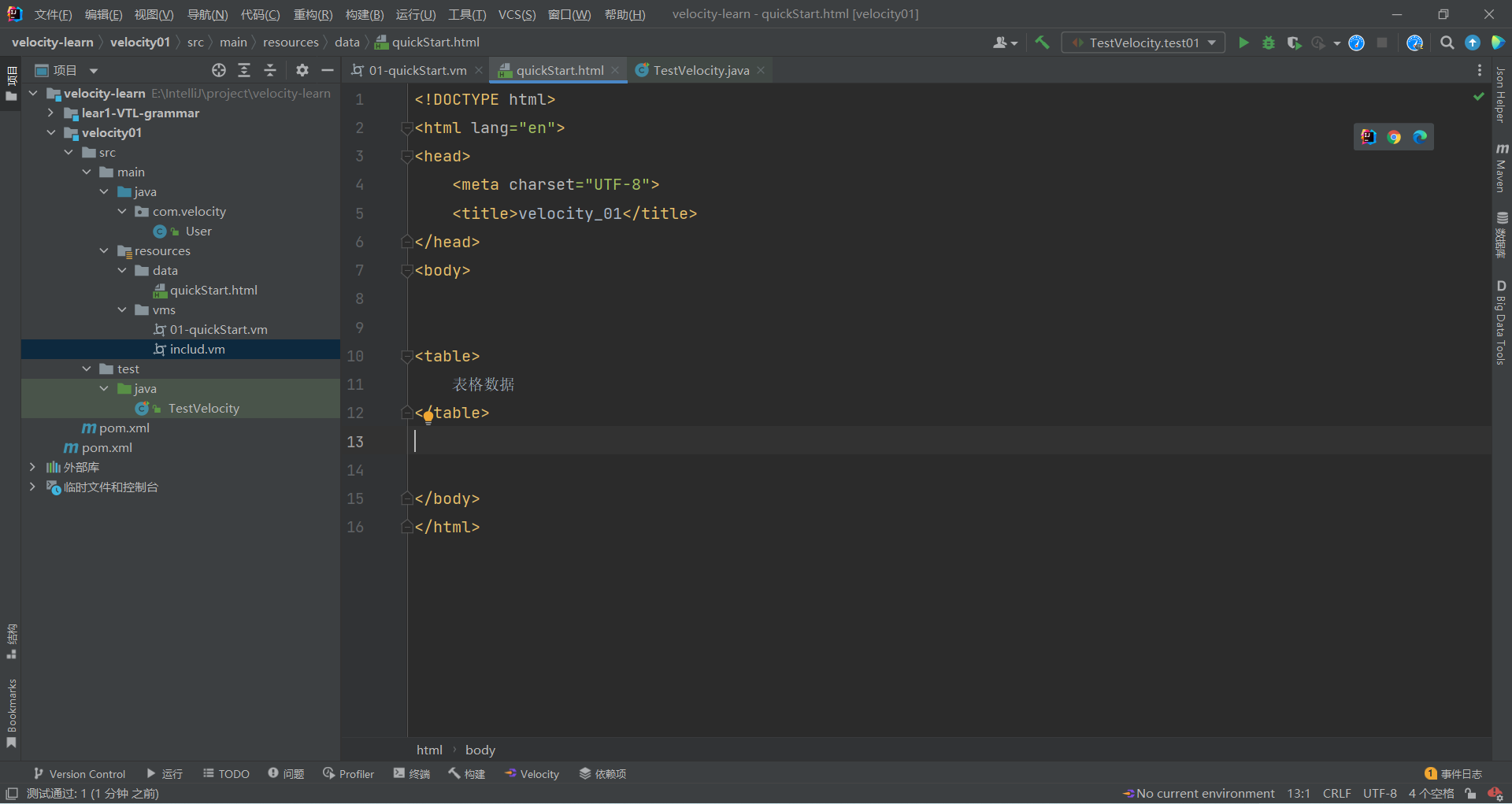Open the 文件(F) menu
The height and width of the screenshot is (804, 1512).
click(x=53, y=14)
